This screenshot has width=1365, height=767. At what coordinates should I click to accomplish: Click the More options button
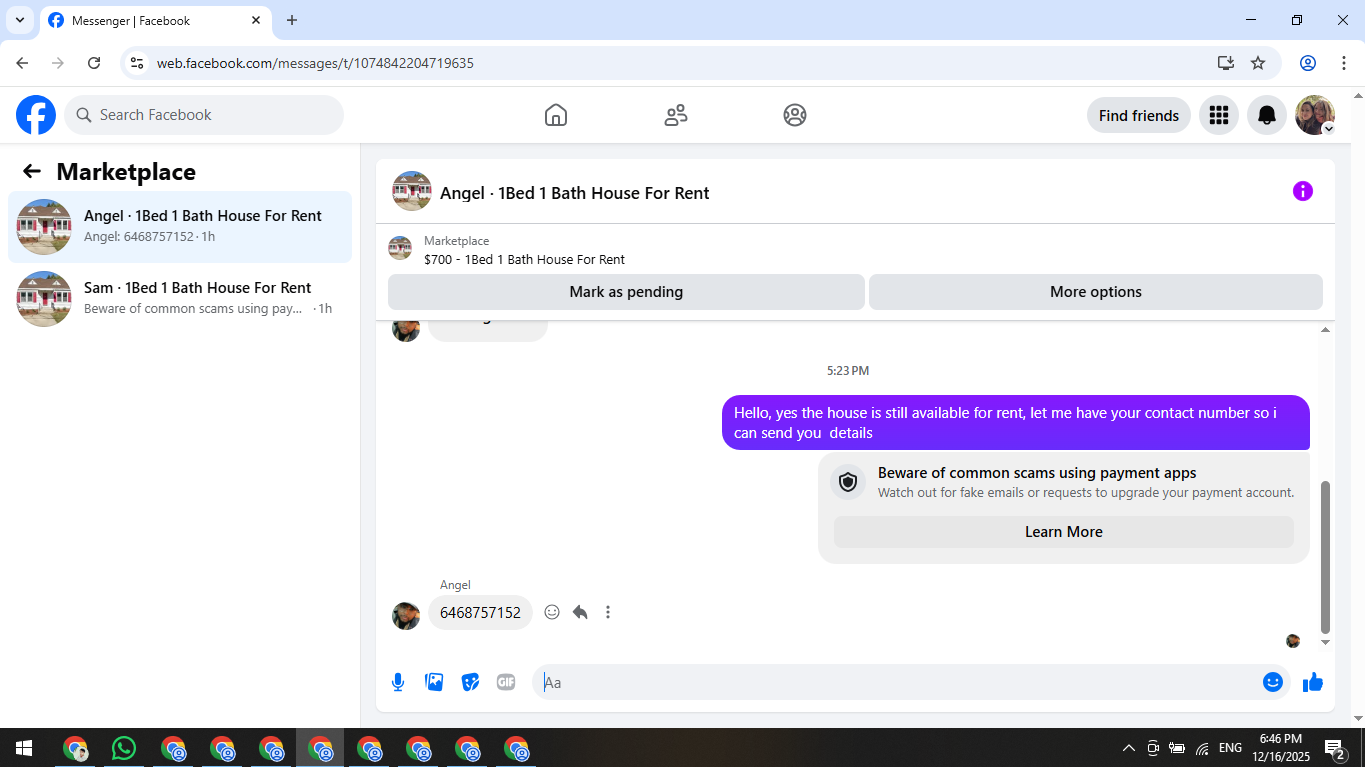pyautogui.click(x=1096, y=292)
